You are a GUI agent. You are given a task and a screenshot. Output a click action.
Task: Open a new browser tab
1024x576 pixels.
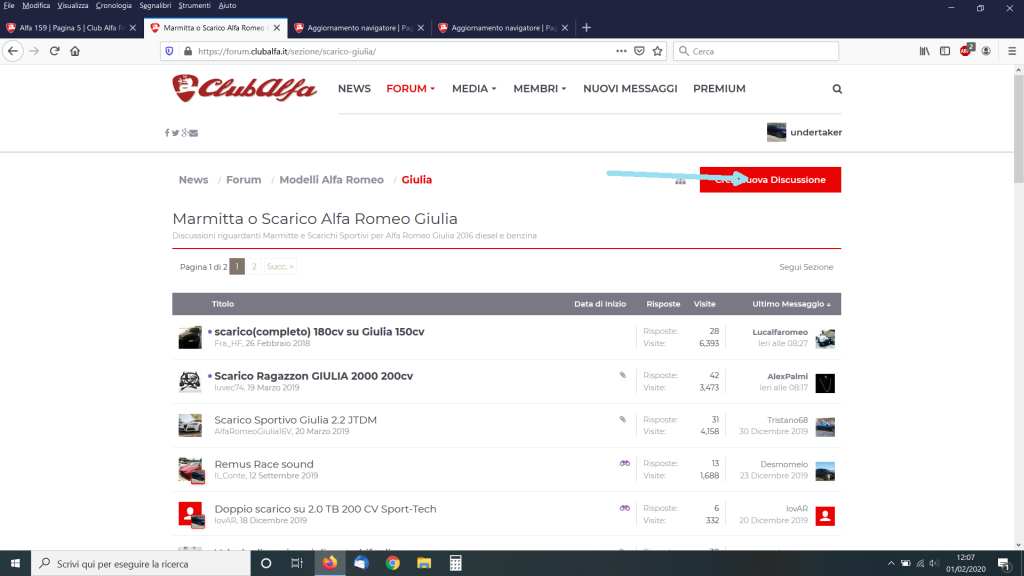pos(586,27)
